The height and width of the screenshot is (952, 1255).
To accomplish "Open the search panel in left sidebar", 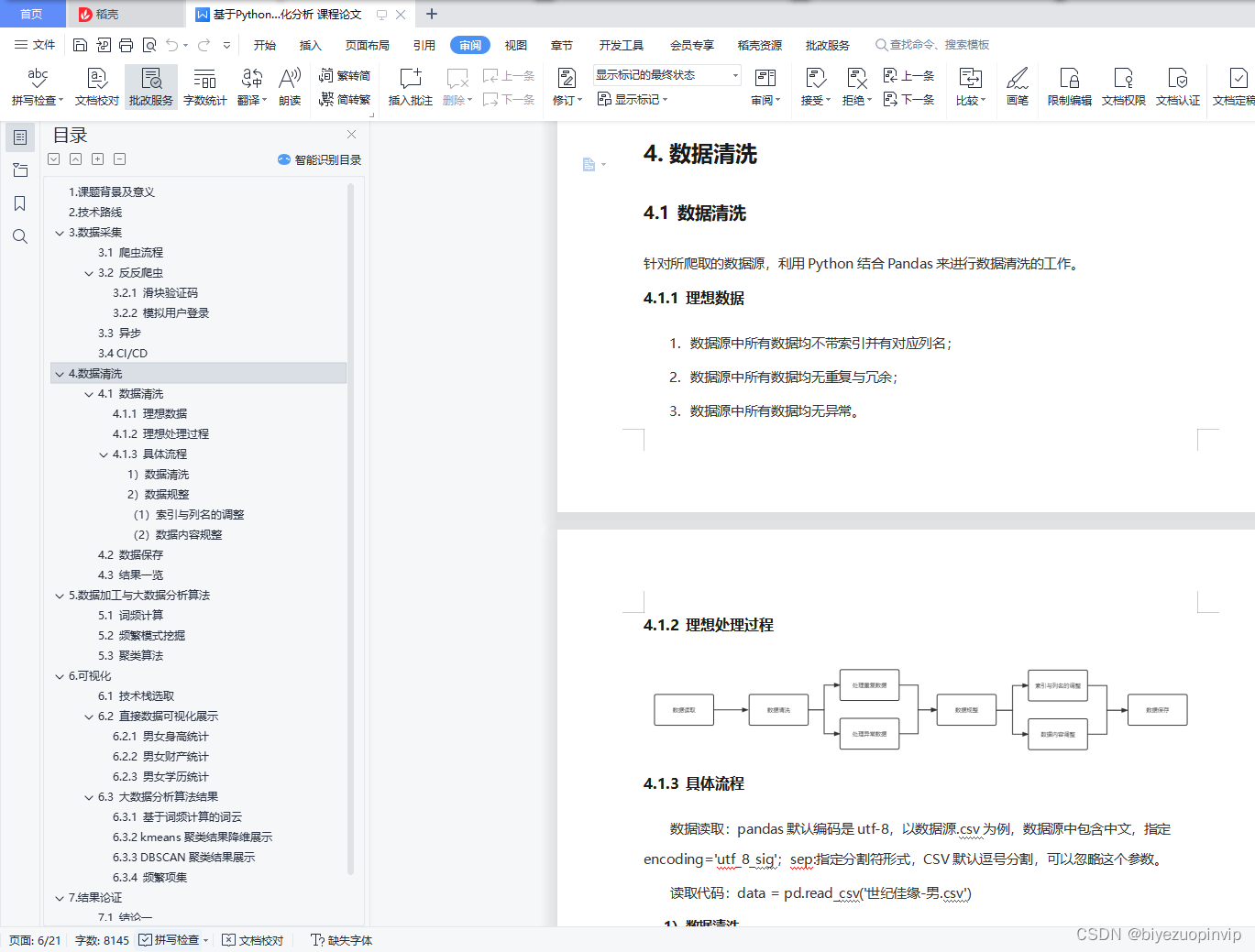I will (19, 236).
